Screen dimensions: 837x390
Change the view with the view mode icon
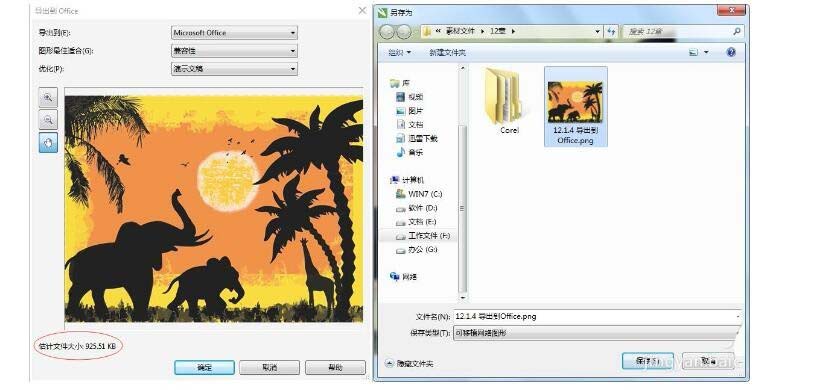click(693, 52)
